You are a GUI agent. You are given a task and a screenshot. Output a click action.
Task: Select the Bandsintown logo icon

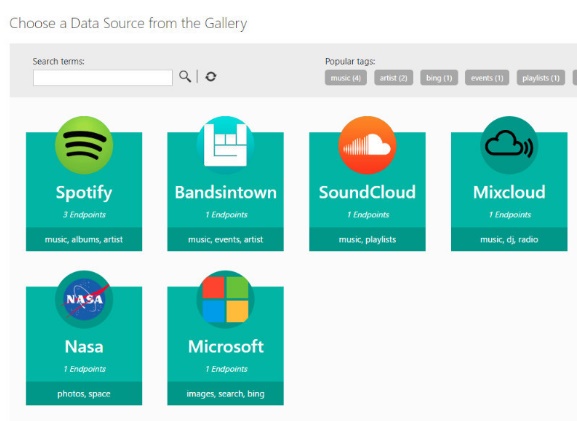[226, 145]
